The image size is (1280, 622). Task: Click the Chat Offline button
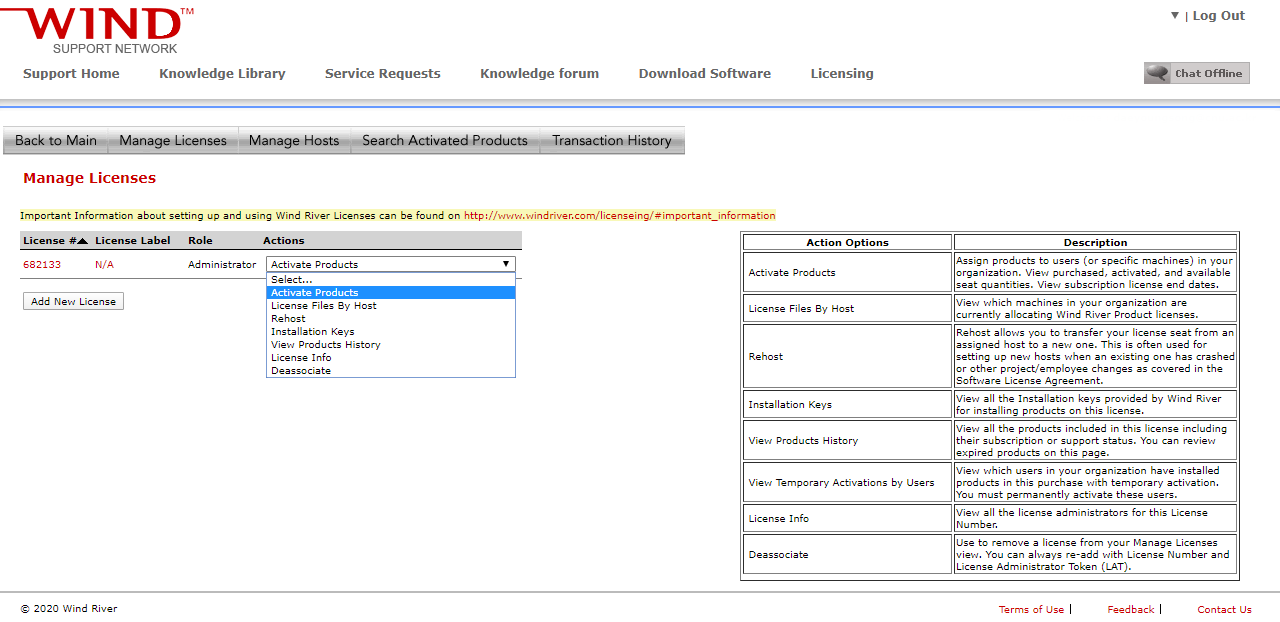(x=1197, y=73)
